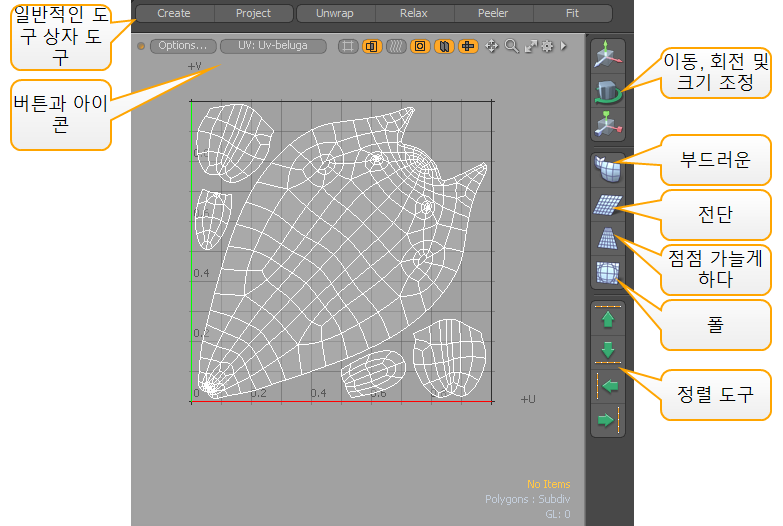Open the Relax tab
This screenshot has width=783, height=526.
click(x=413, y=14)
